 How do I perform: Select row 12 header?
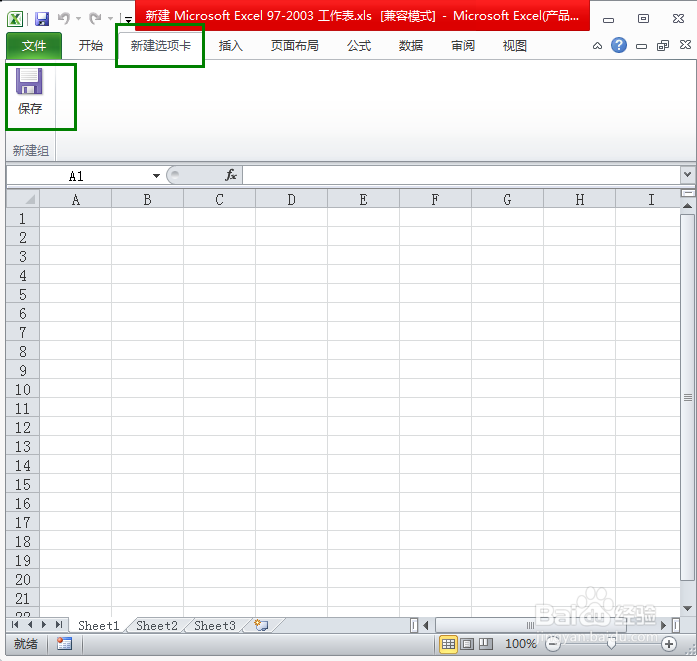click(x=23, y=427)
